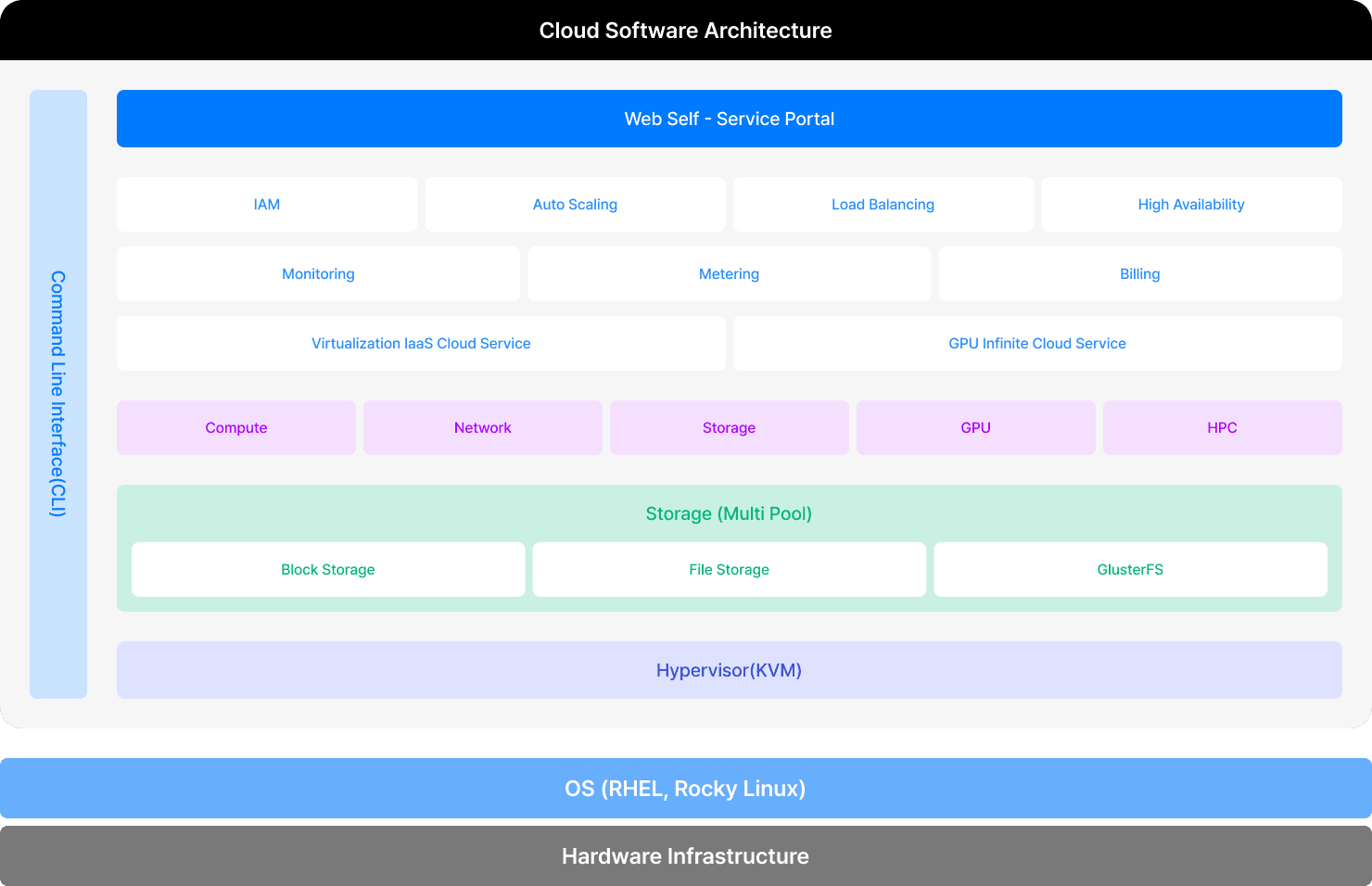This screenshot has height=886, width=1372.
Task: Open the Web Self - Service Portal banner
Action: coord(729,119)
